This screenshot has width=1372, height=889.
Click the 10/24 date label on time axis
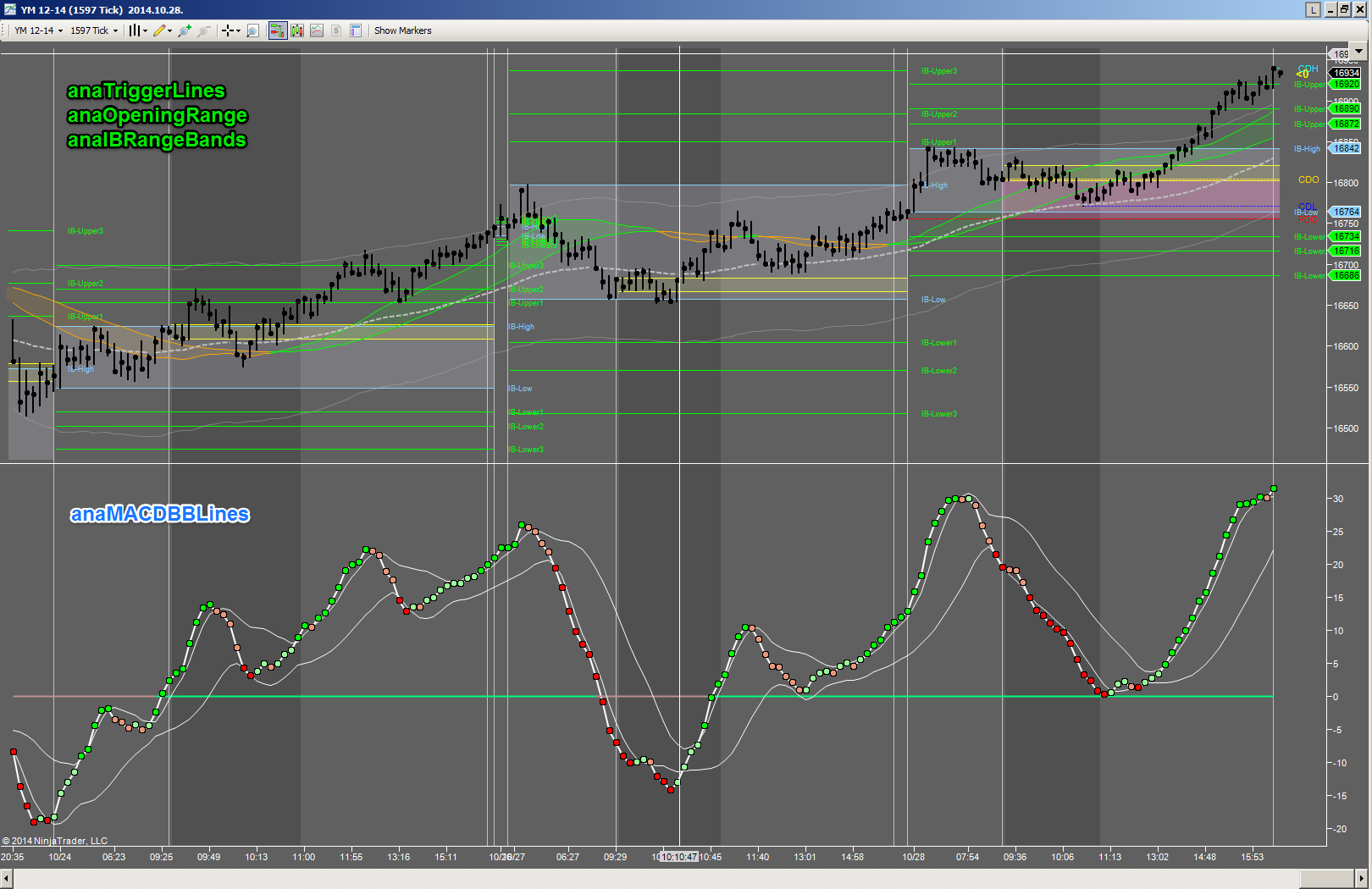click(60, 857)
